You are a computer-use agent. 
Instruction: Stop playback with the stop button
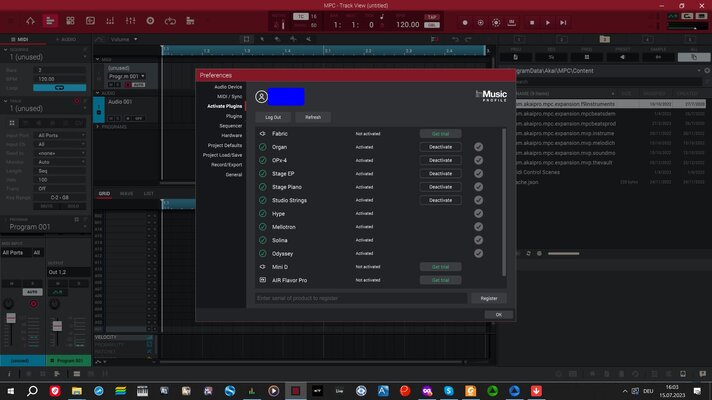coord(532,23)
